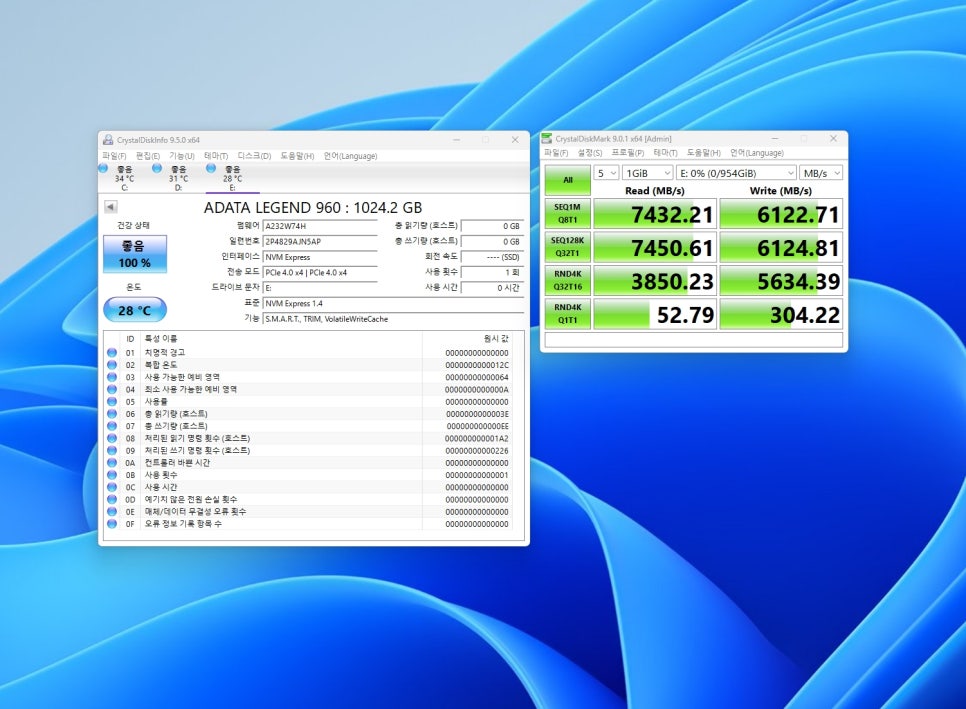Click the 100 % health status box

[135, 255]
